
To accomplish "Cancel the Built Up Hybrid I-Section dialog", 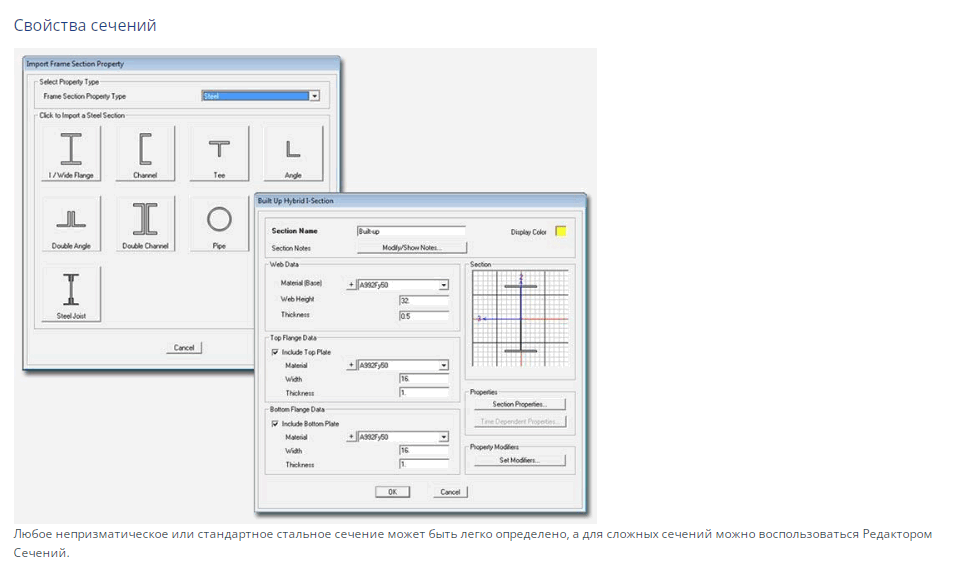I will [x=450, y=492].
